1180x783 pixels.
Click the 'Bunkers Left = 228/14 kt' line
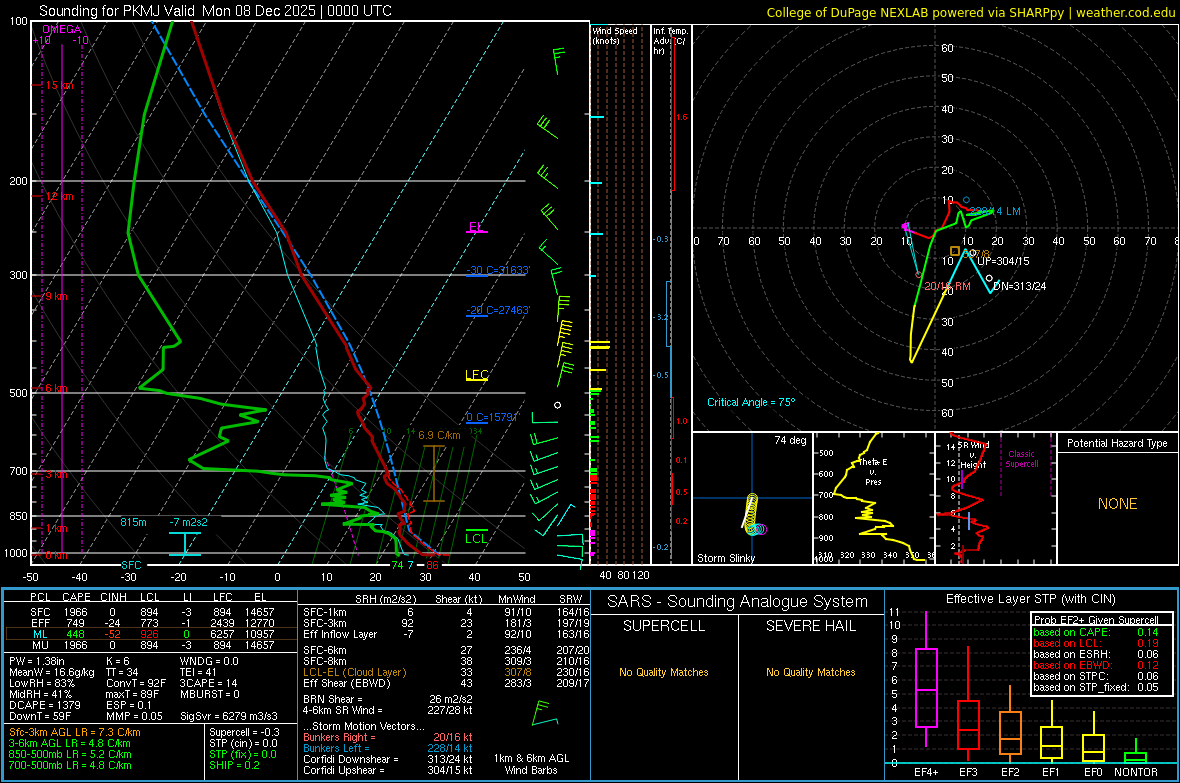387,748
